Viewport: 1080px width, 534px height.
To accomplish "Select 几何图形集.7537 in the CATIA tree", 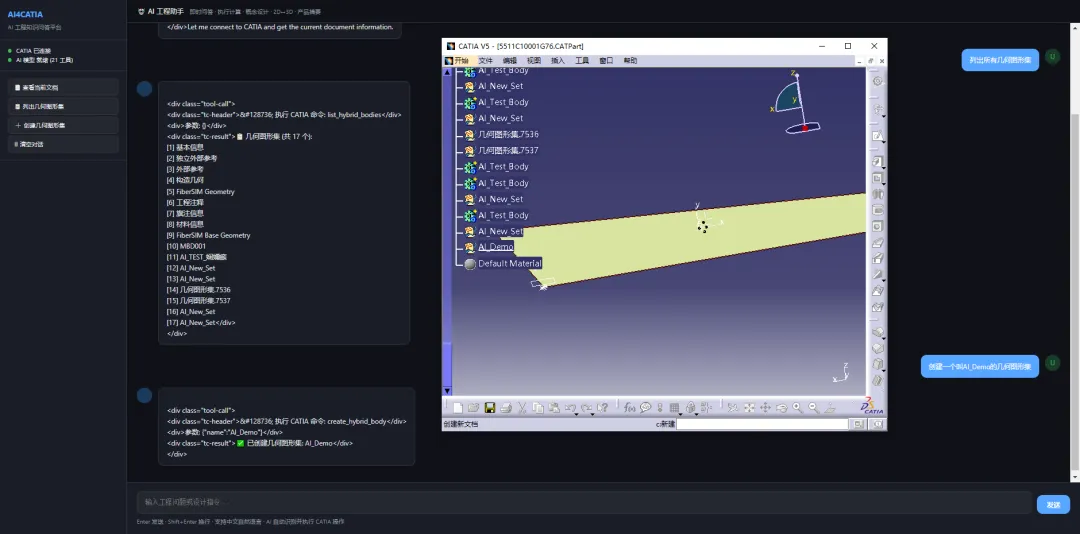I will pos(508,150).
